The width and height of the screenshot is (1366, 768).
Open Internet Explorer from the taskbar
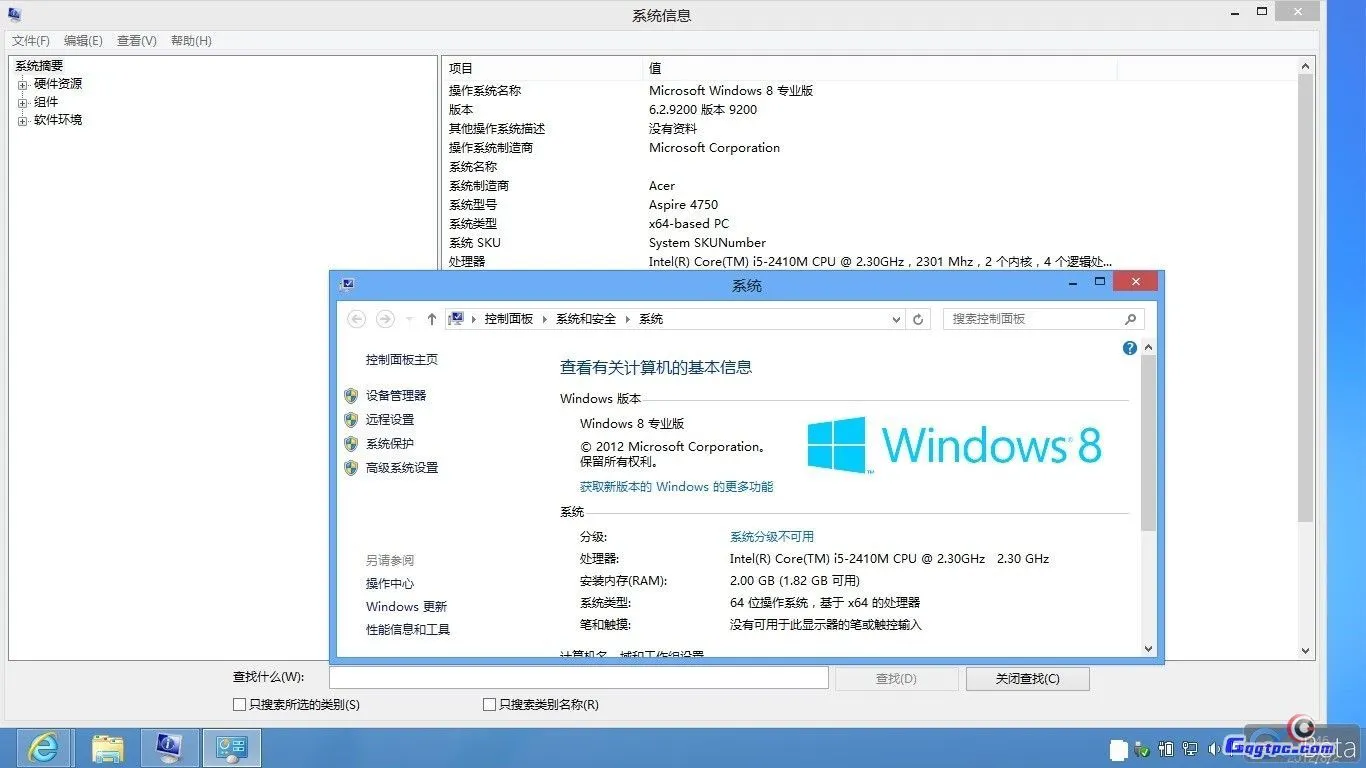coord(41,747)
